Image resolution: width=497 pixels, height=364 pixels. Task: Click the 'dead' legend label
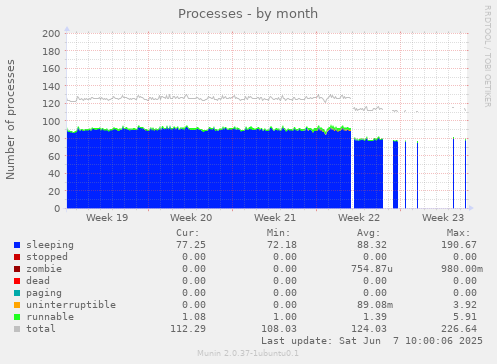(38, 281)
